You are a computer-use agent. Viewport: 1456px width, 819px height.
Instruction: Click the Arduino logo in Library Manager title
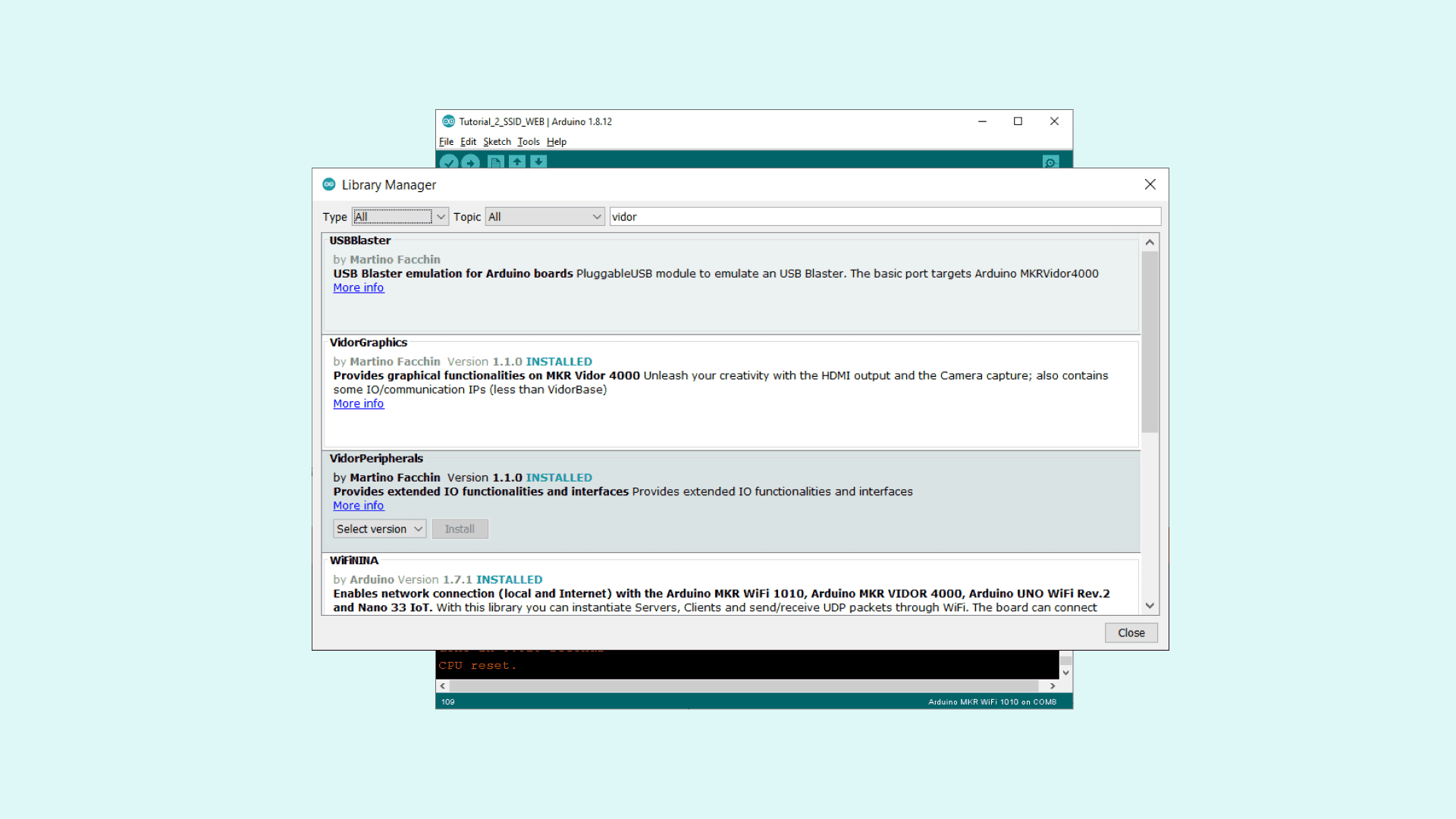click(329, 184)
